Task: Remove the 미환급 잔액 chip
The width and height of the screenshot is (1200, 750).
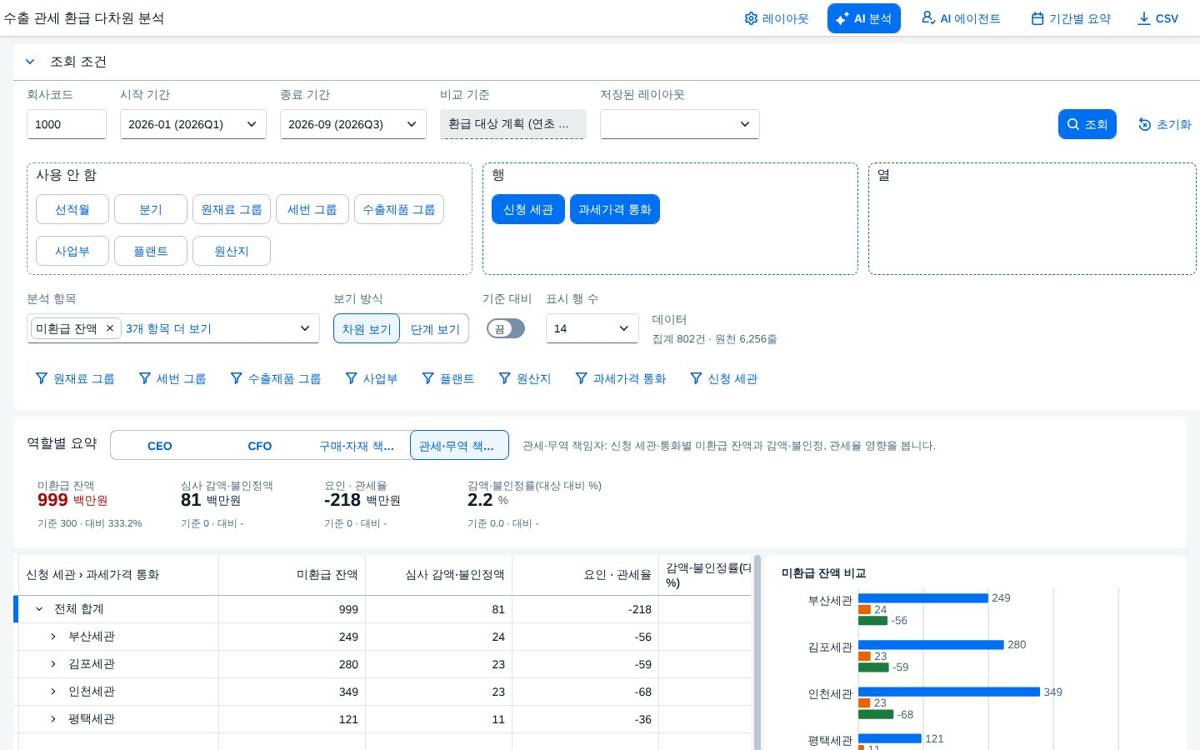Action: [x=111, y=328]
